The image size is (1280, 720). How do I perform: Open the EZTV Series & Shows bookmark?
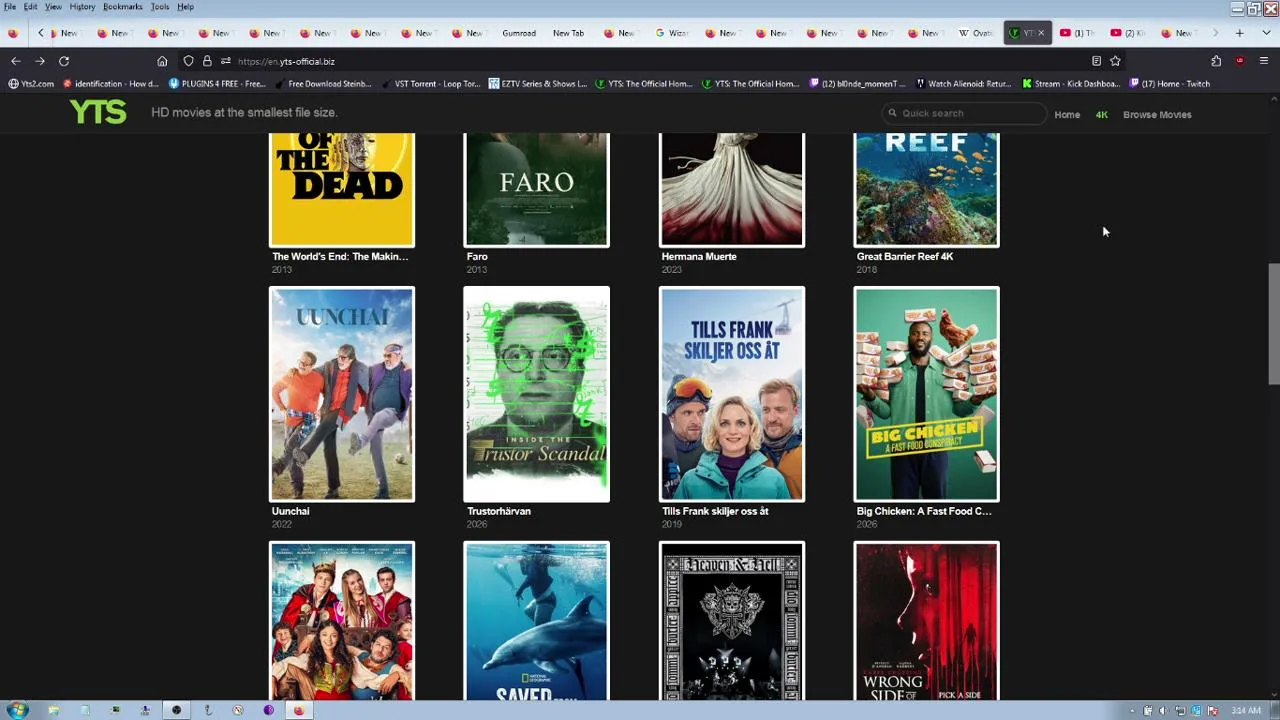(x=538, y=84)
